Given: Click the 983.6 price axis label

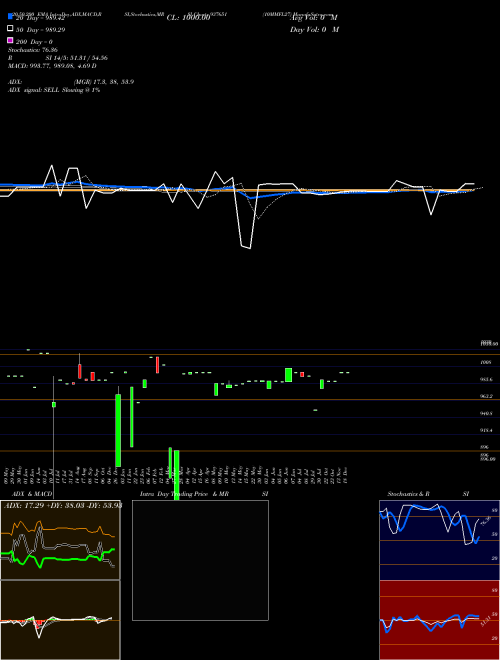Looking at the screenshot, I should 487,379.
